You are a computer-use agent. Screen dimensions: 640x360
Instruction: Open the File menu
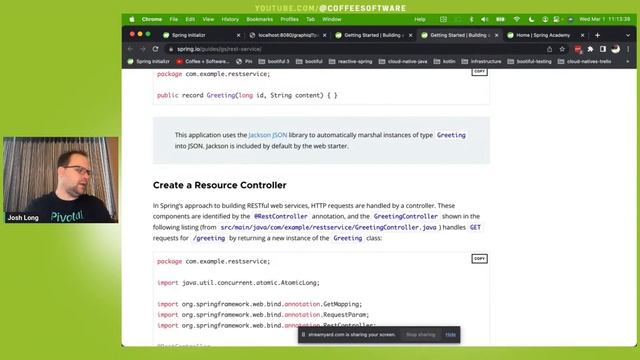[173, 19]
